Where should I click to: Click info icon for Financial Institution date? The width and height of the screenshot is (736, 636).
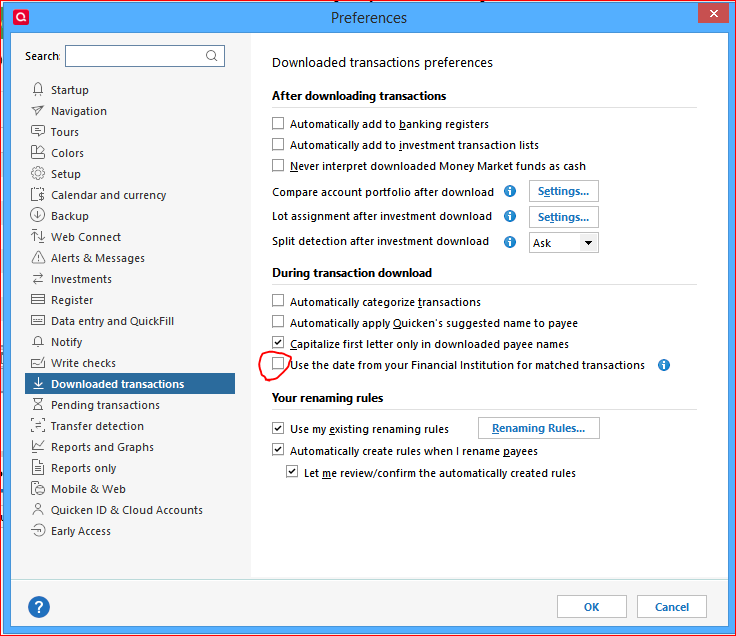pyautogui.click(x=664, y=365)
